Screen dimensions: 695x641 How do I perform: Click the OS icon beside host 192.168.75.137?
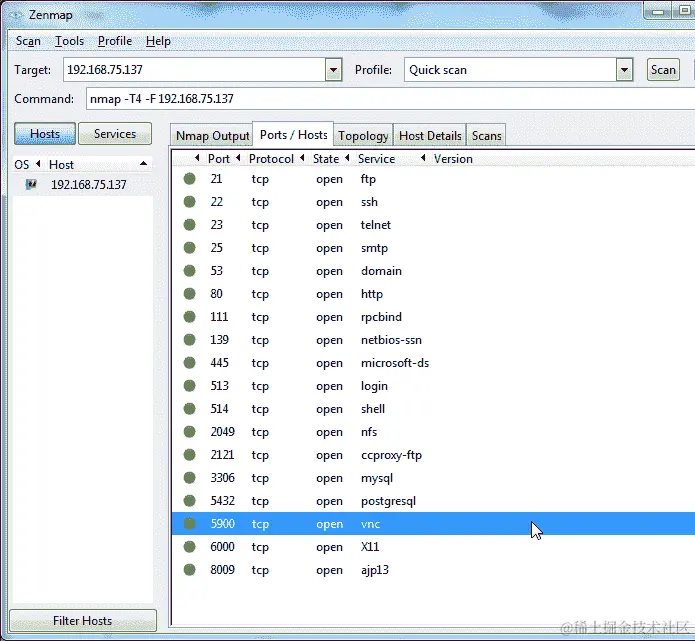tap(31, 184)
